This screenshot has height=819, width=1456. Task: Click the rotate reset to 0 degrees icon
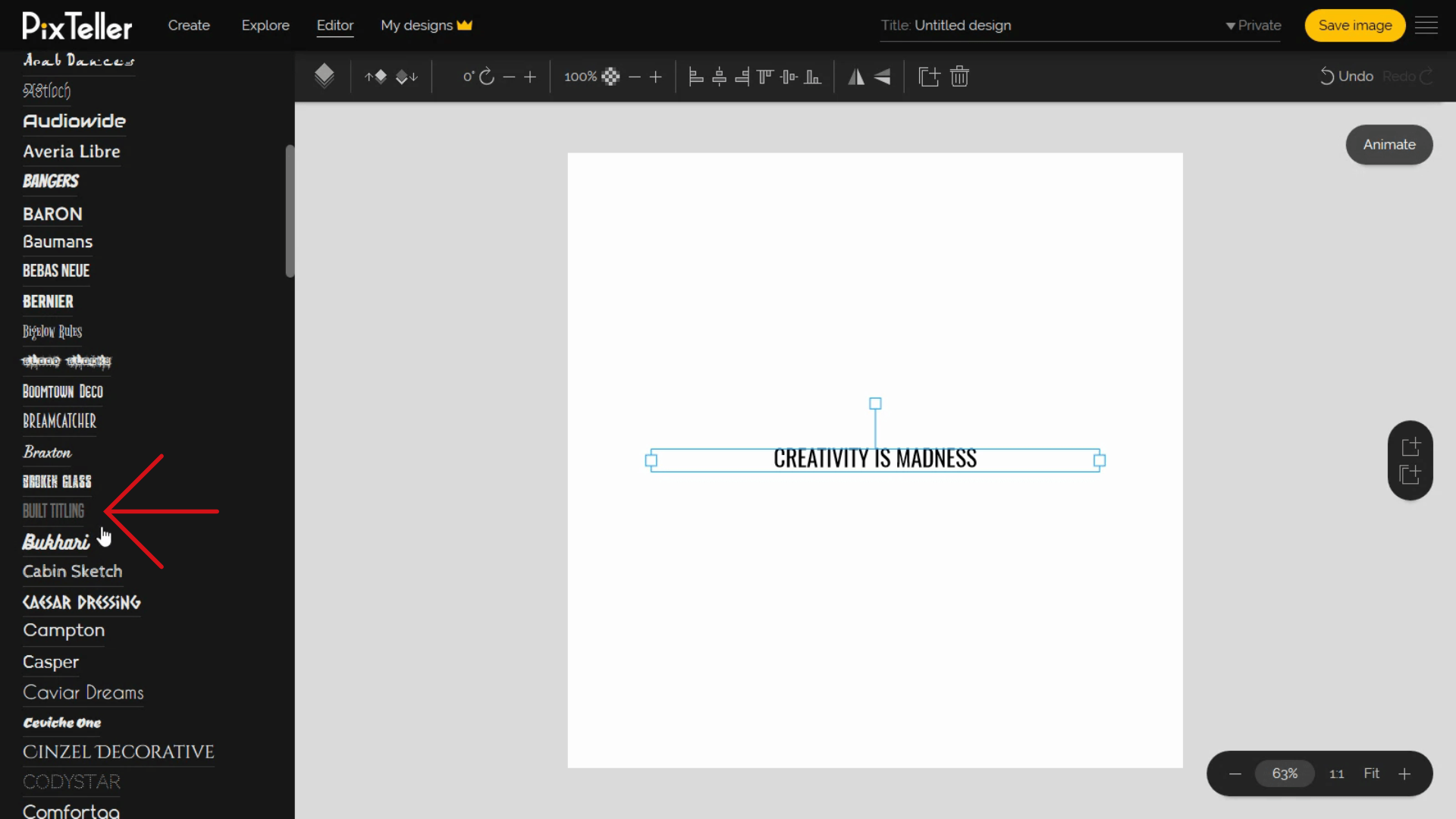pos(487,76)
